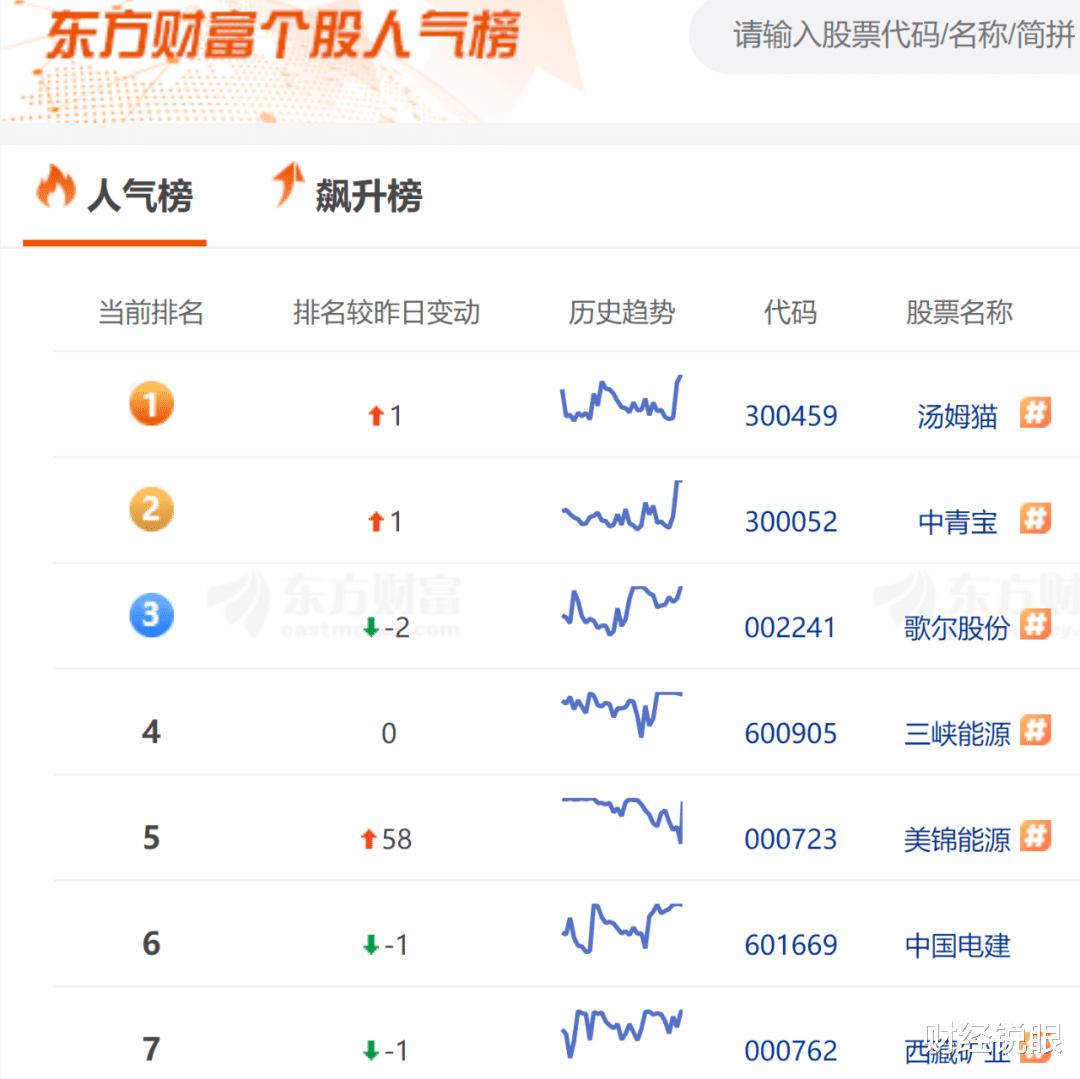Screen dimensions: 1080x1079
Task: Click rank number 6
Action: pos(152,943)
